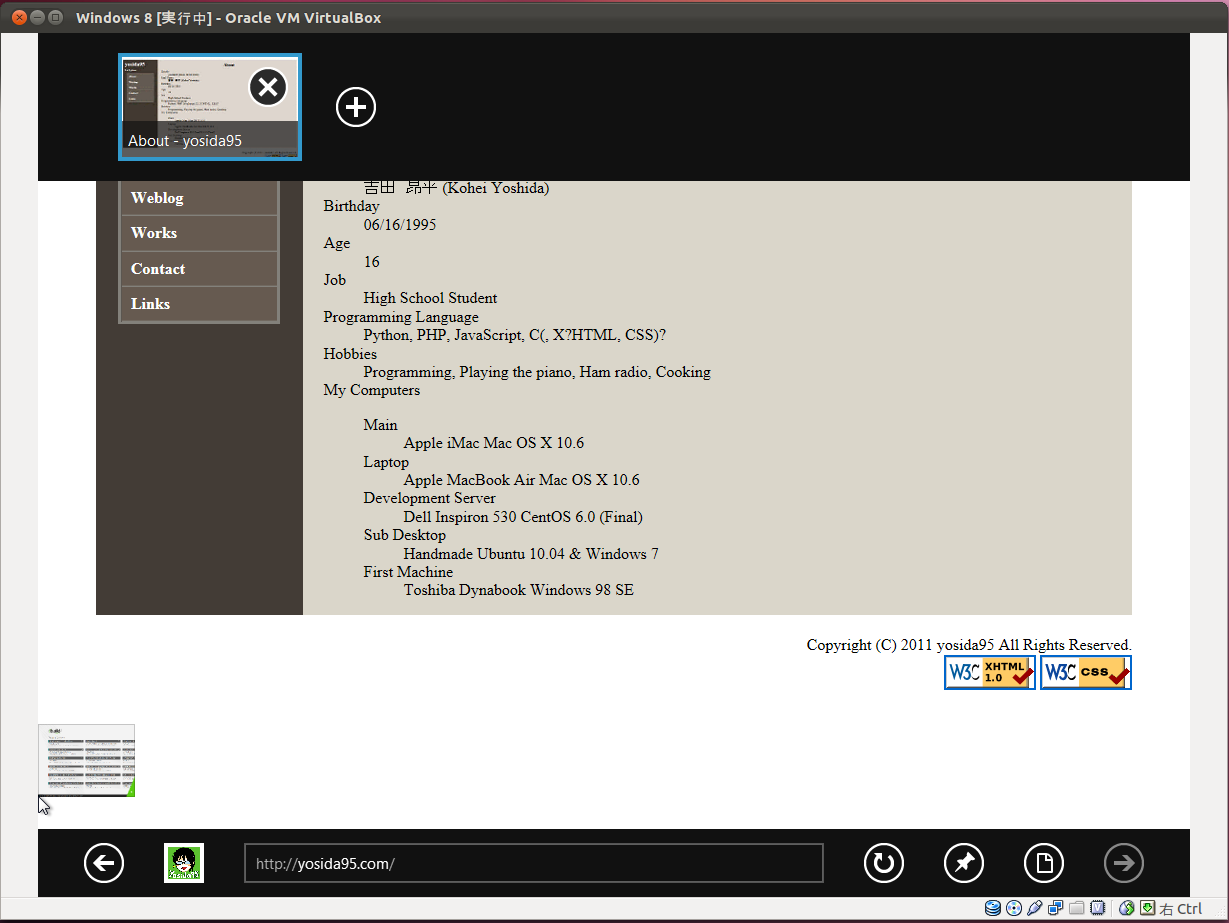Click the VirtualBox hard disk activity icon
Screen dimensions: 1229x923
(992, 908)
